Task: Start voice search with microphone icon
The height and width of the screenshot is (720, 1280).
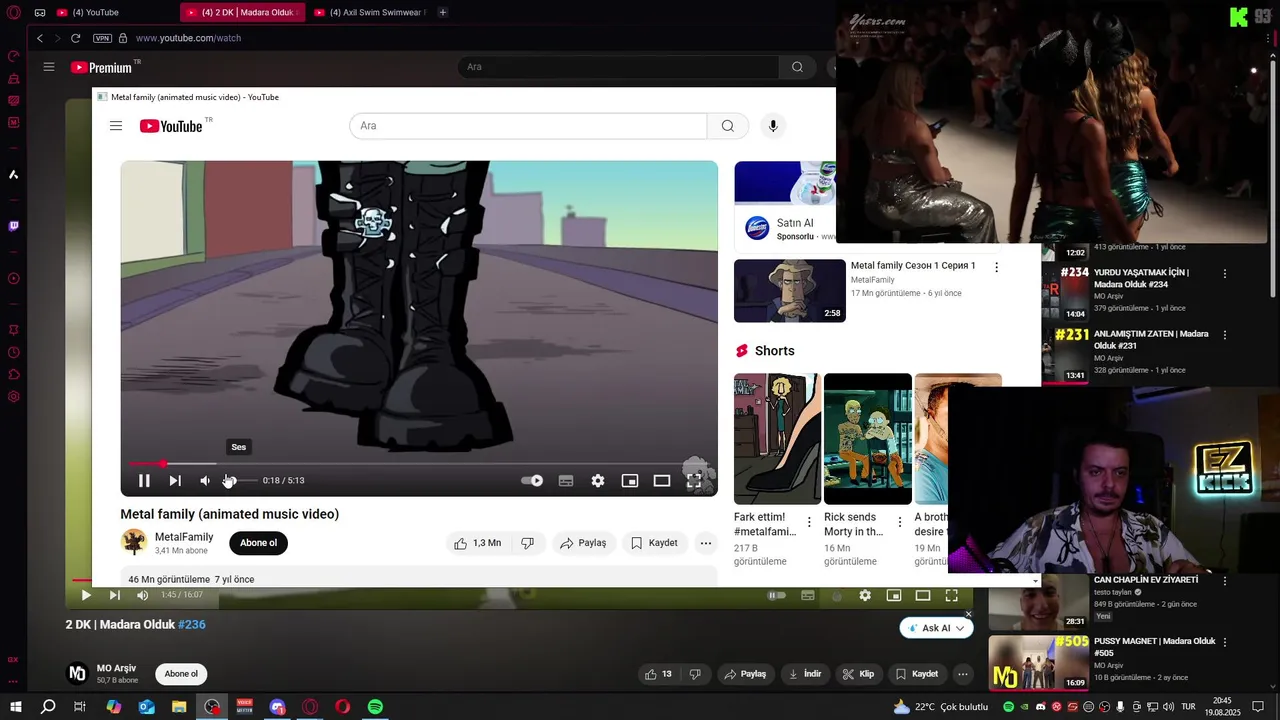Action: tap(772, 126)
